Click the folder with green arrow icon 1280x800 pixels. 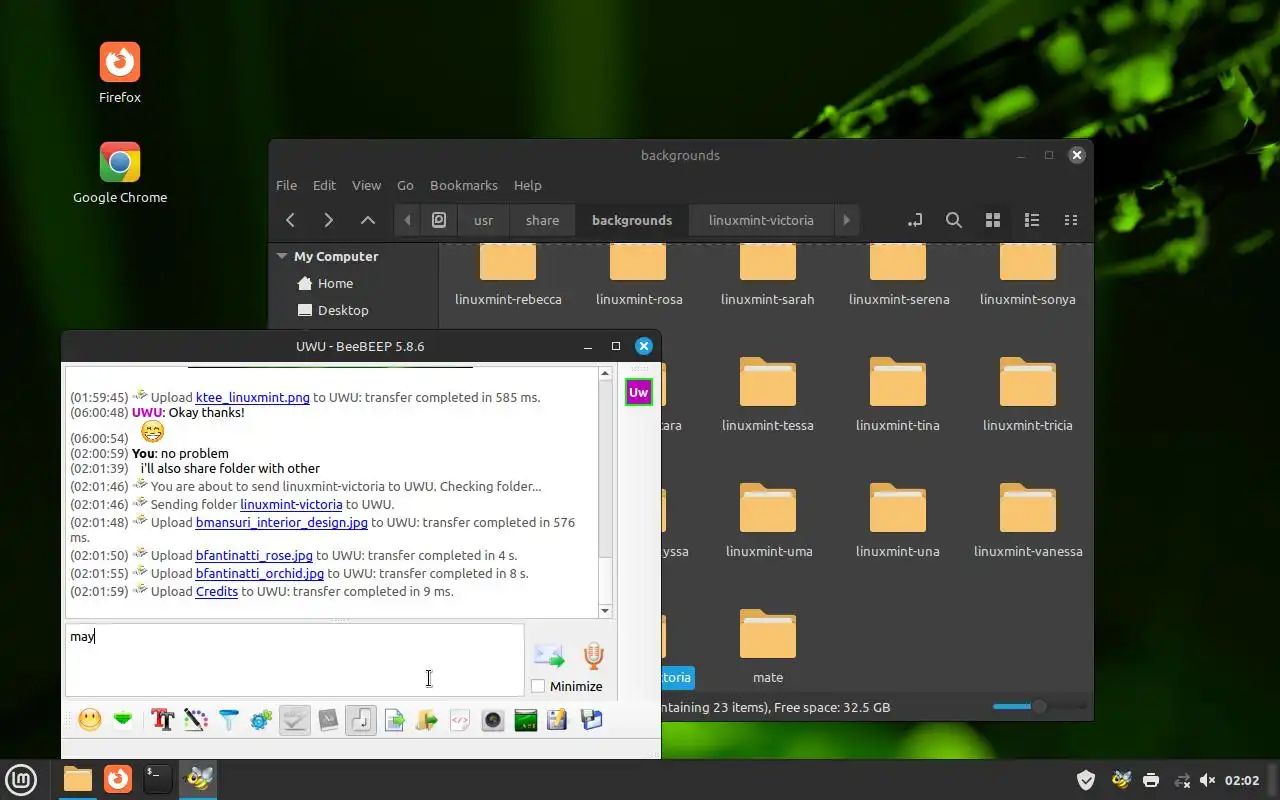427,720
